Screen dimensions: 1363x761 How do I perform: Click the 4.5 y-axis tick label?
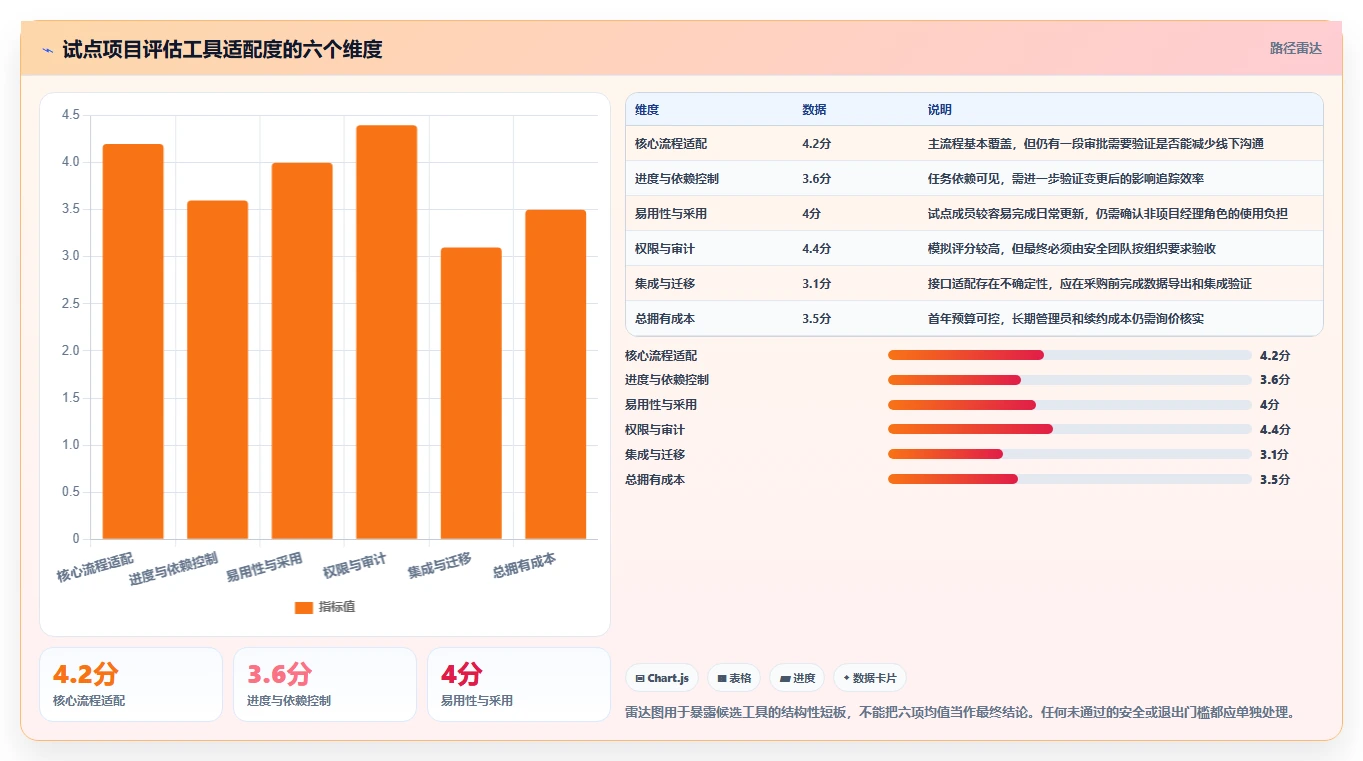(70, 115)
